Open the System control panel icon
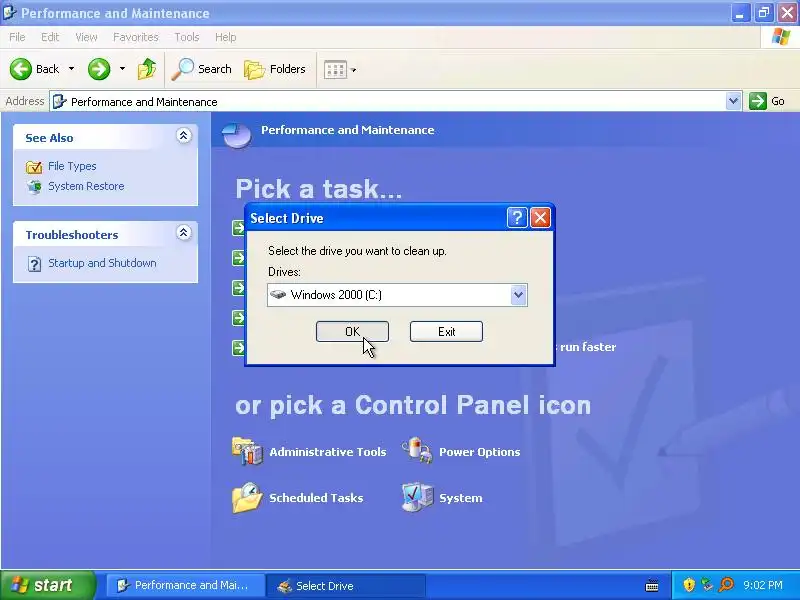800x600 pixels. pyautogui.click(x=417, y=497)
